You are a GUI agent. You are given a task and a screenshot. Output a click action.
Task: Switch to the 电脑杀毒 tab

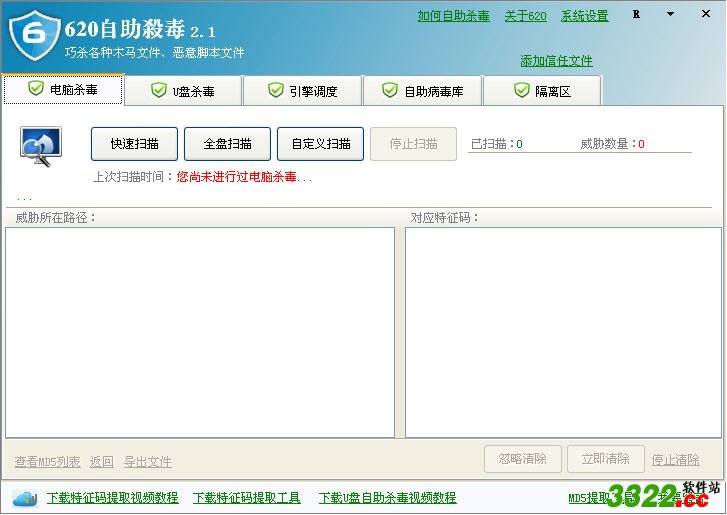(63, 89)
